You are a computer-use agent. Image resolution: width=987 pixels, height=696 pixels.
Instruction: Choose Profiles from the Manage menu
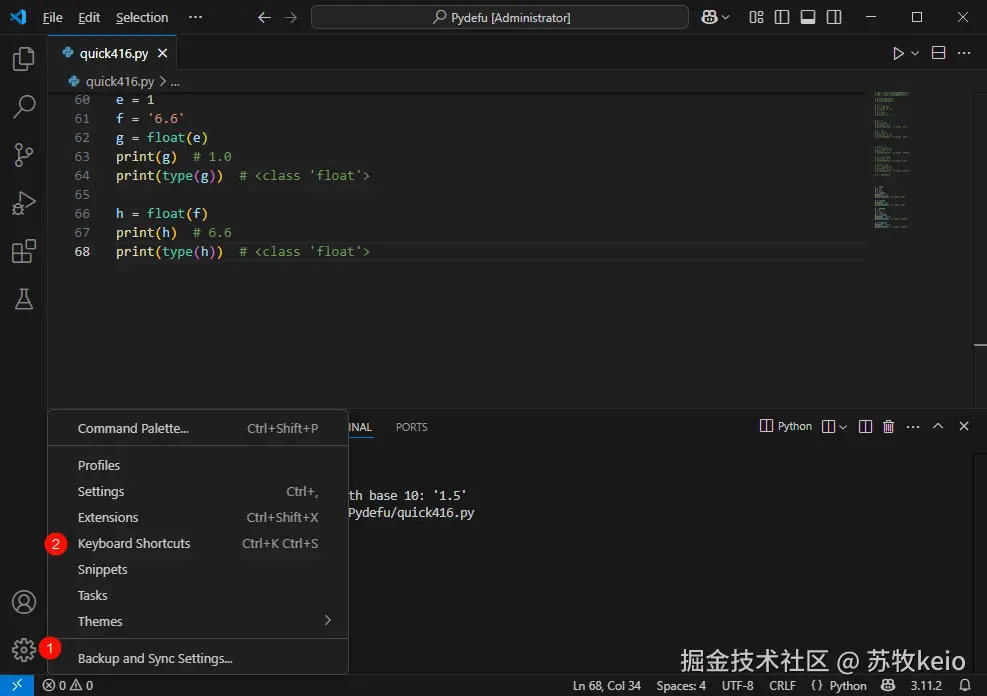(198, 466)
